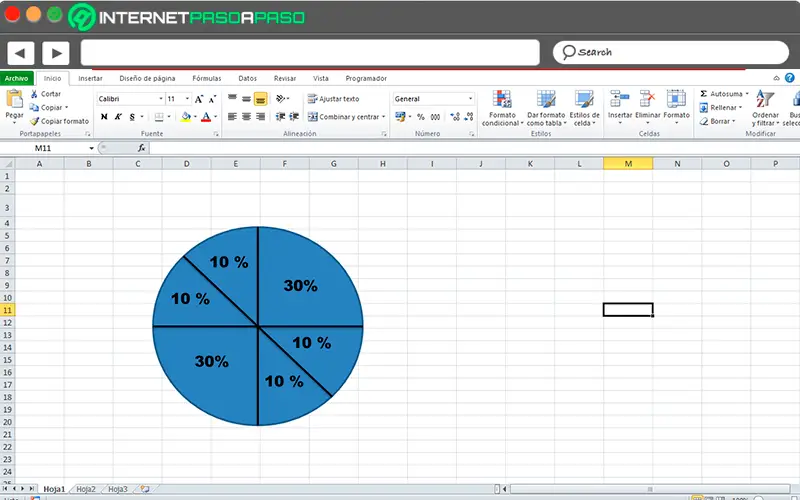Open the Autosuma dropdown arrow

click(747, 94)
